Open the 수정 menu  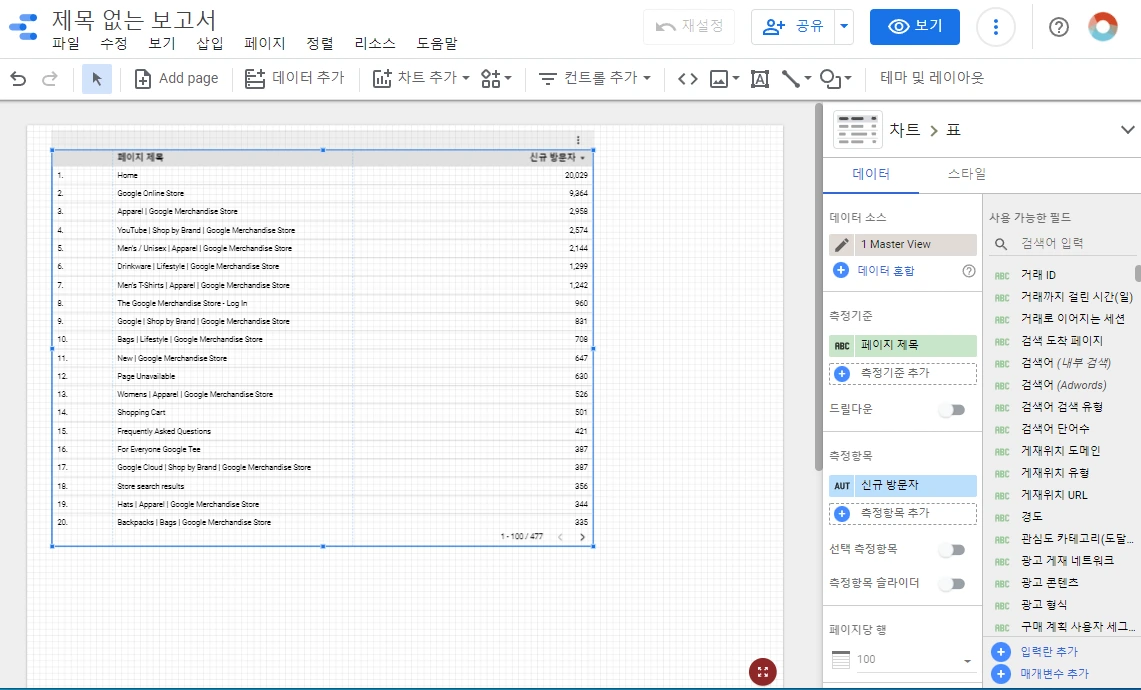(114, 44)
